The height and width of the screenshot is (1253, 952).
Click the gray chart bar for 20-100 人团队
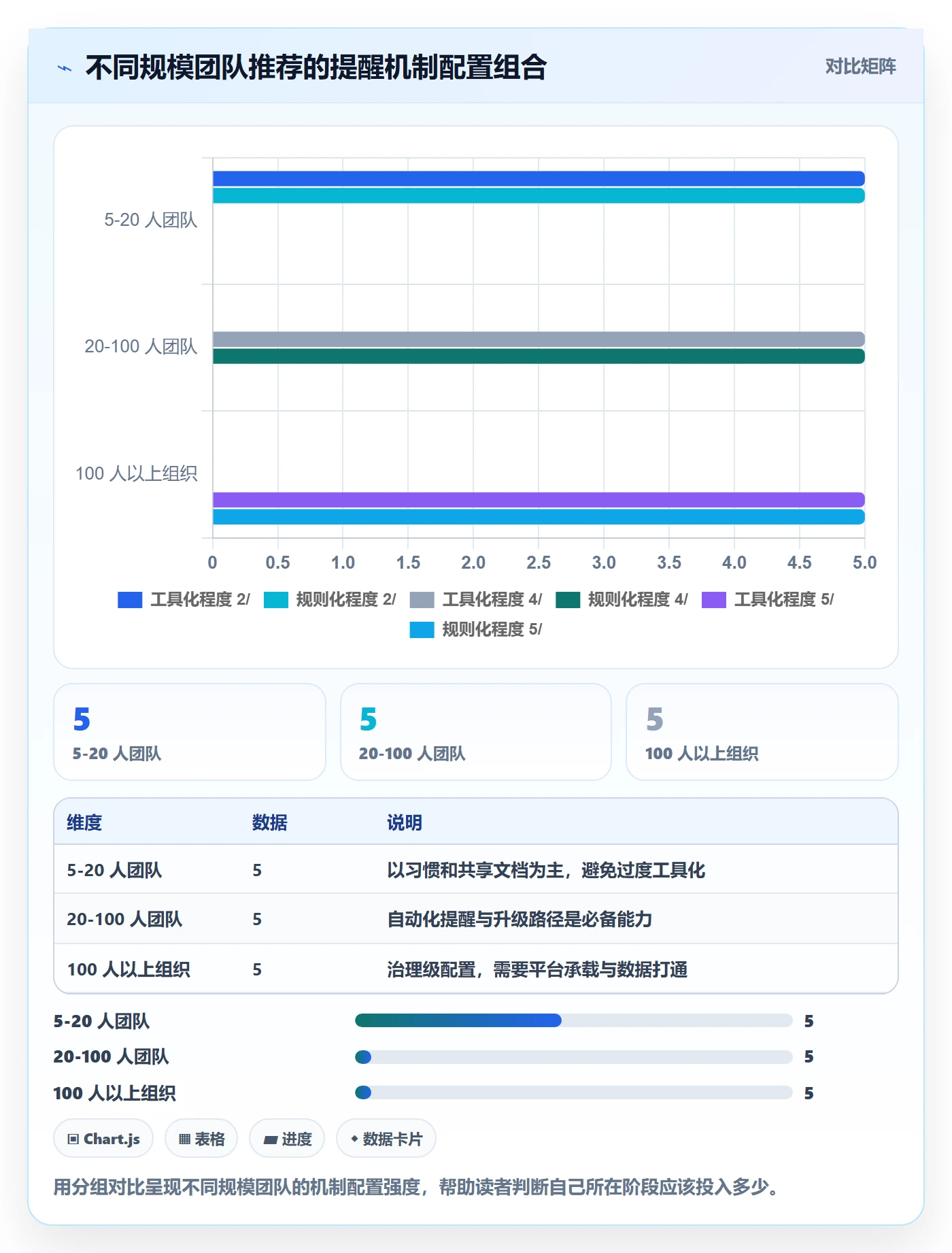tap(539, 339)
